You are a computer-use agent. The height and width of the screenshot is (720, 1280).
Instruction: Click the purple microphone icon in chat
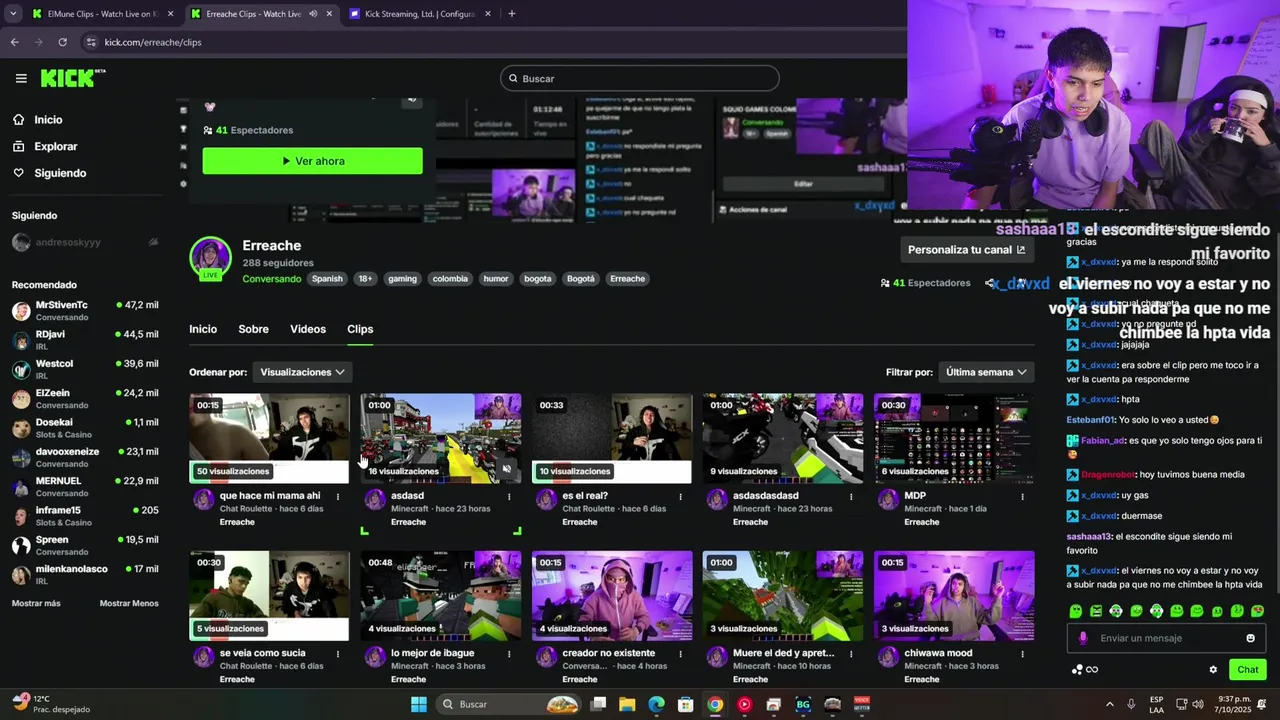1083,638
